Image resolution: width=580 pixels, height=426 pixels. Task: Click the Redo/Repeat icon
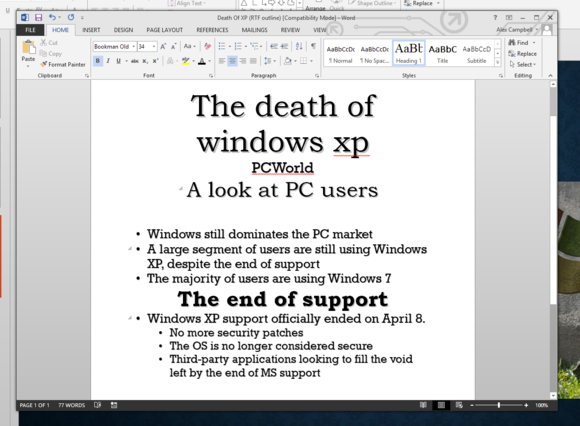coord(71,17)
